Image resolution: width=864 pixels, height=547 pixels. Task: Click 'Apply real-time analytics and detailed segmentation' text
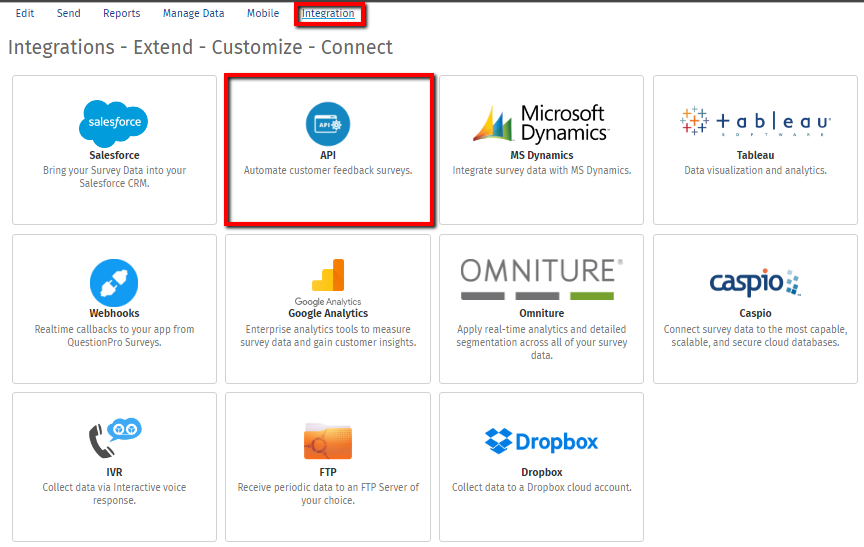pyautogui.click(x=541, y=342)
